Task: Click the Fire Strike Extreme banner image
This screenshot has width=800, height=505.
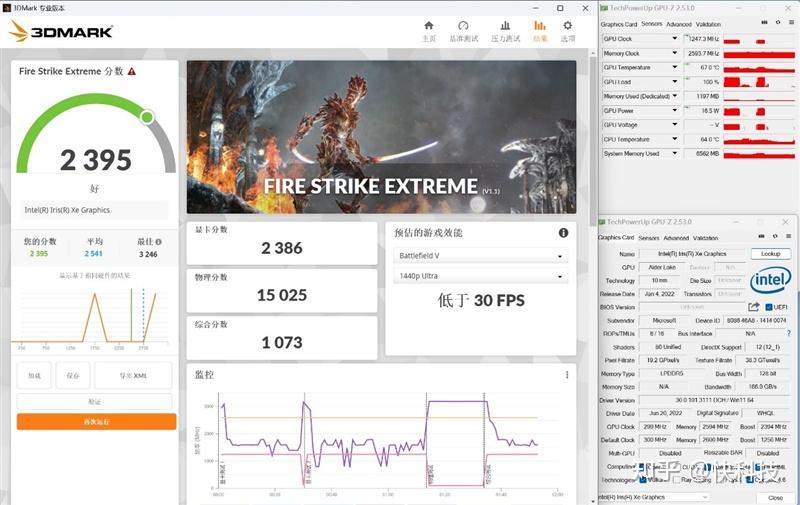Action: click(381, 135)
